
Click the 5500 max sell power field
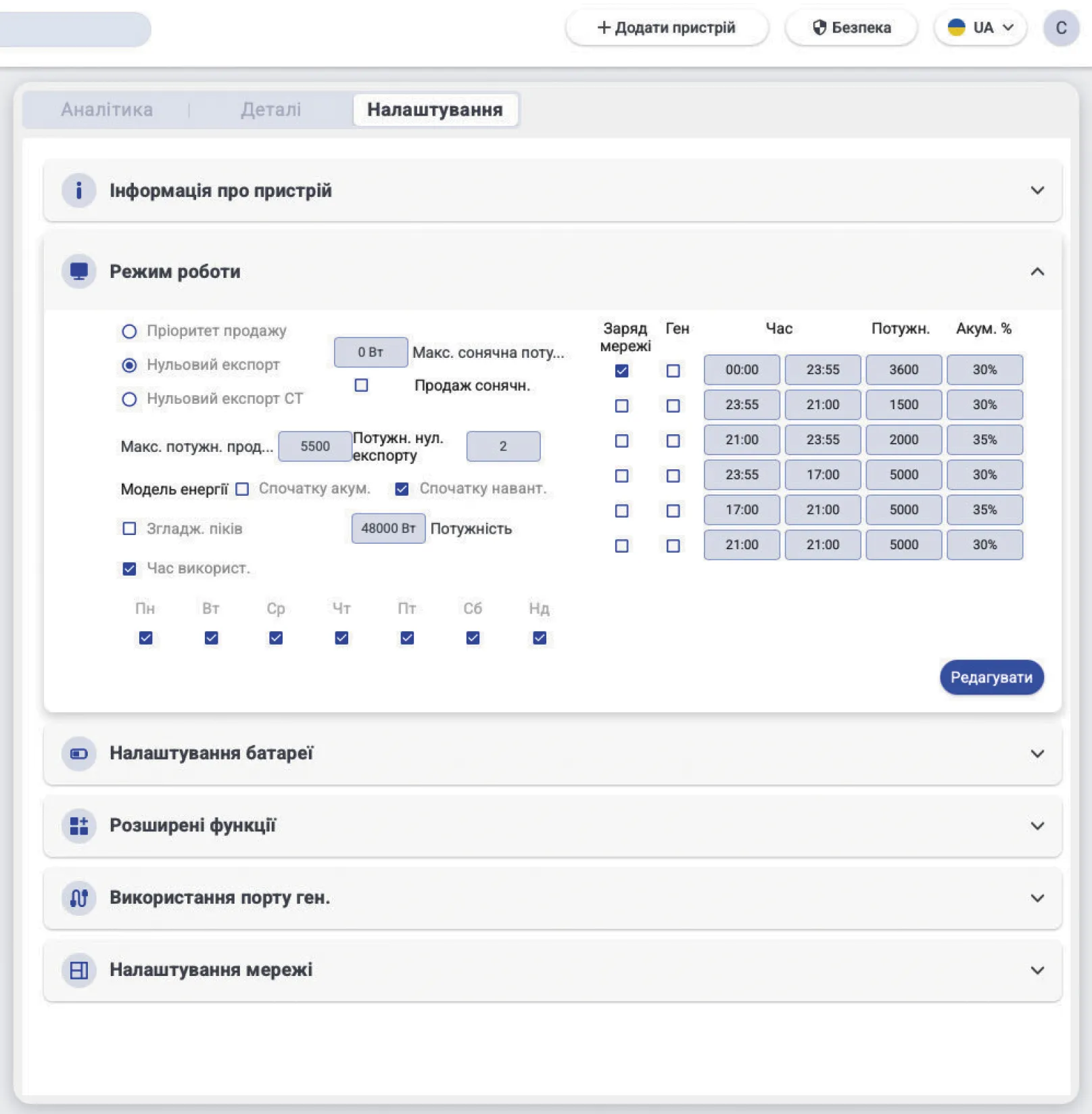315,446
